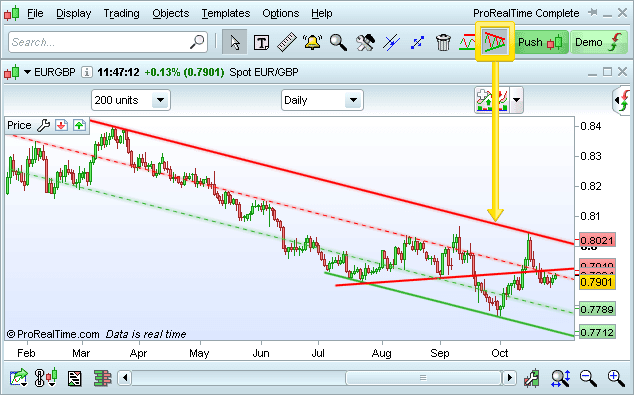Image resolution: width=634 pixels, height=395 pixels.
Task: Toggle the cursor pointer mode
Action: [x=235, y=42]
